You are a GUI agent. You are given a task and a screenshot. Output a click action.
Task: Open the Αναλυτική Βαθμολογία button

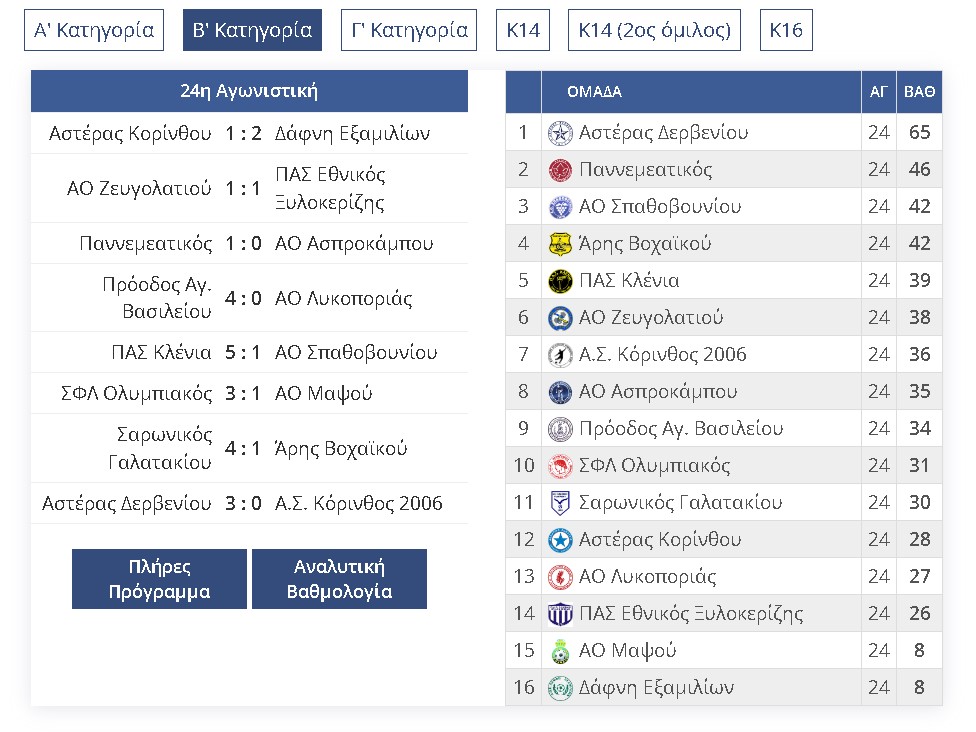coord(339,579)
